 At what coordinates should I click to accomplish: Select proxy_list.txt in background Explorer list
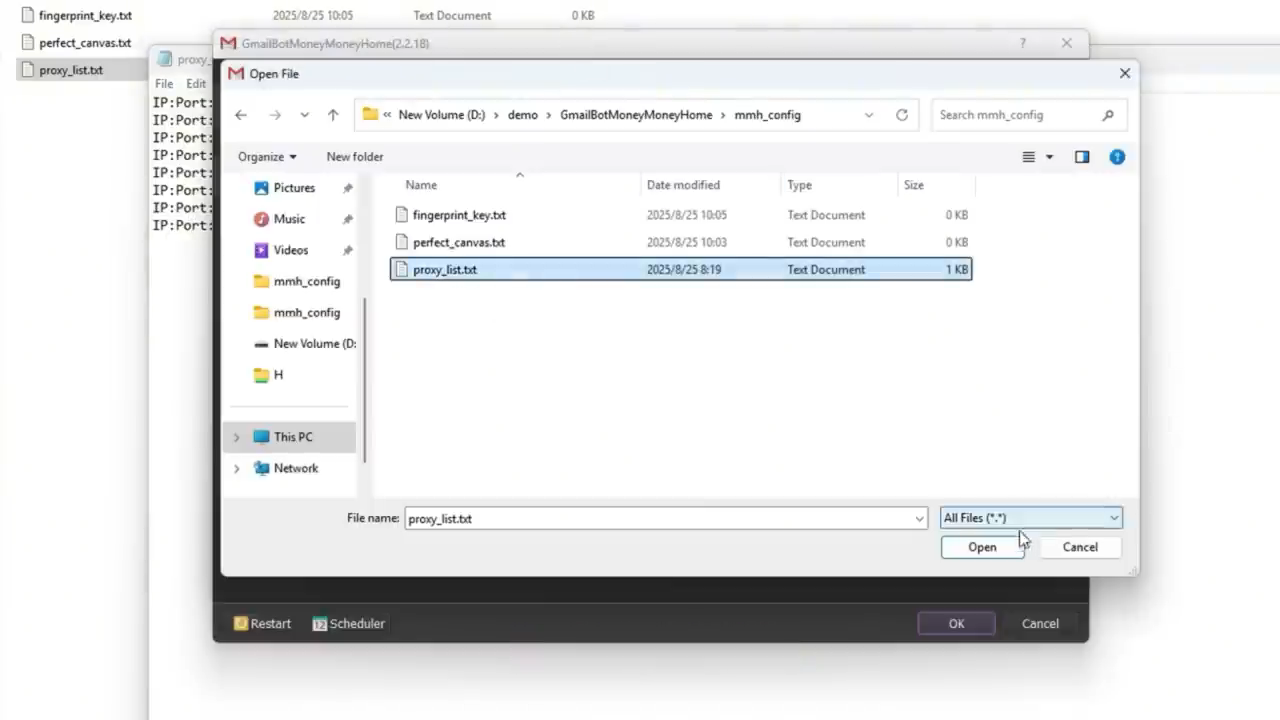pos(70,70)
